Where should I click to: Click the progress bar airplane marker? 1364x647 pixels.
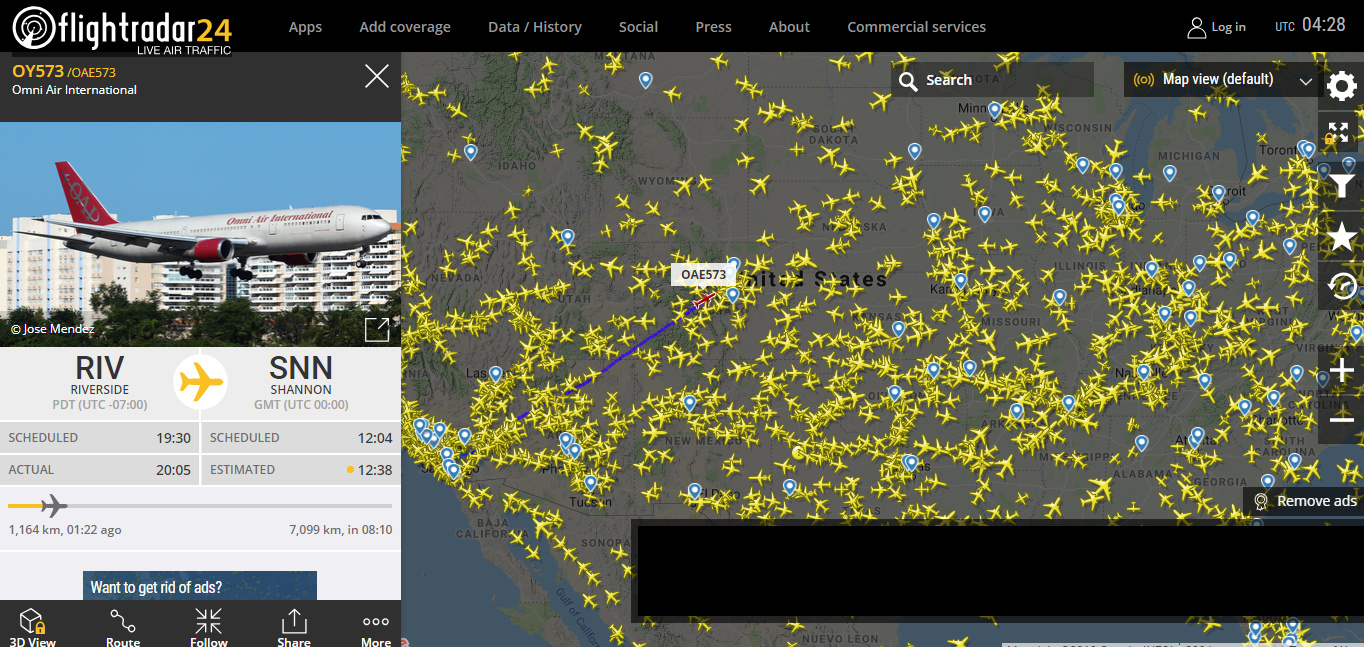54,506
